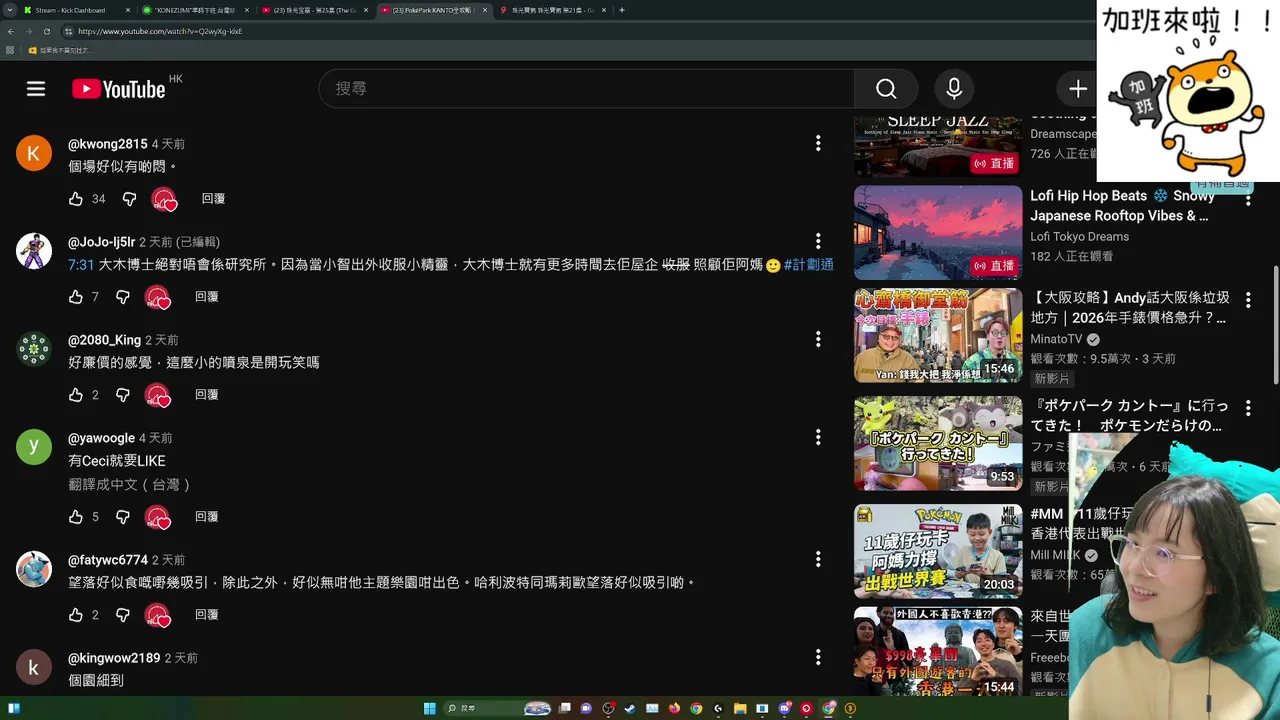Open File Explorer from the taskbar
This screenshot has height=720, width=1280.
click(740, 708)
